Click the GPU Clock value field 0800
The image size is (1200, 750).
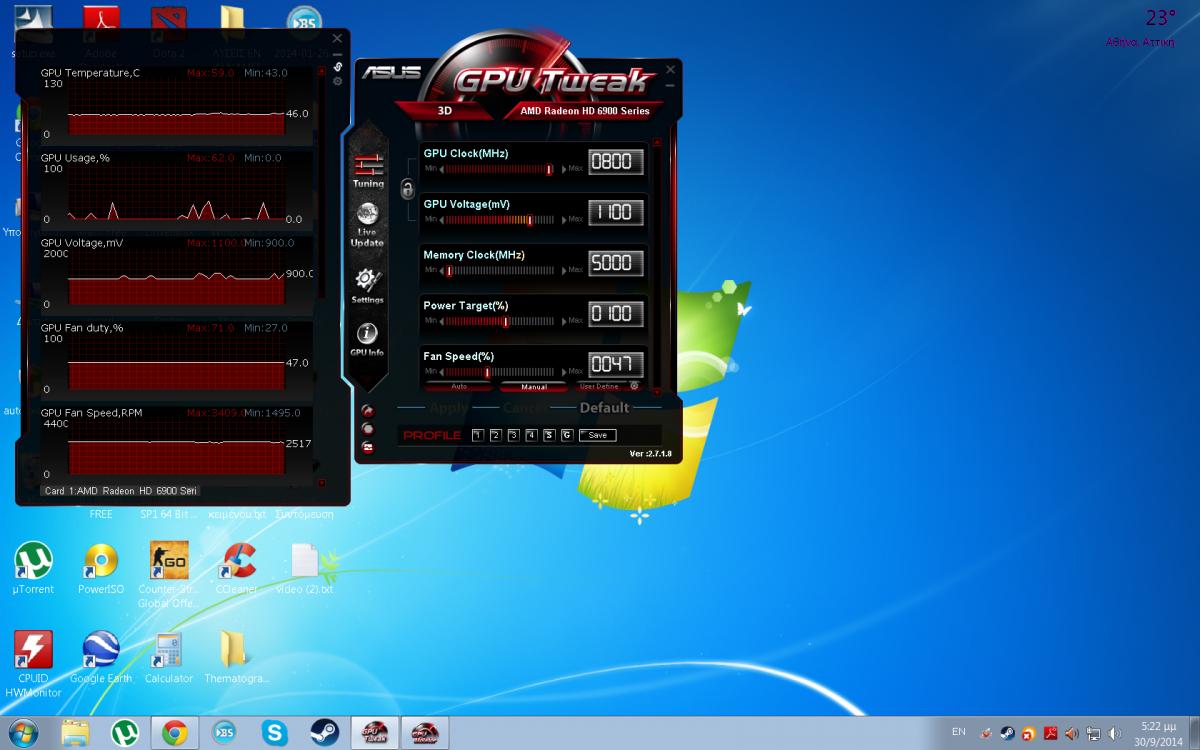point(615,162)
